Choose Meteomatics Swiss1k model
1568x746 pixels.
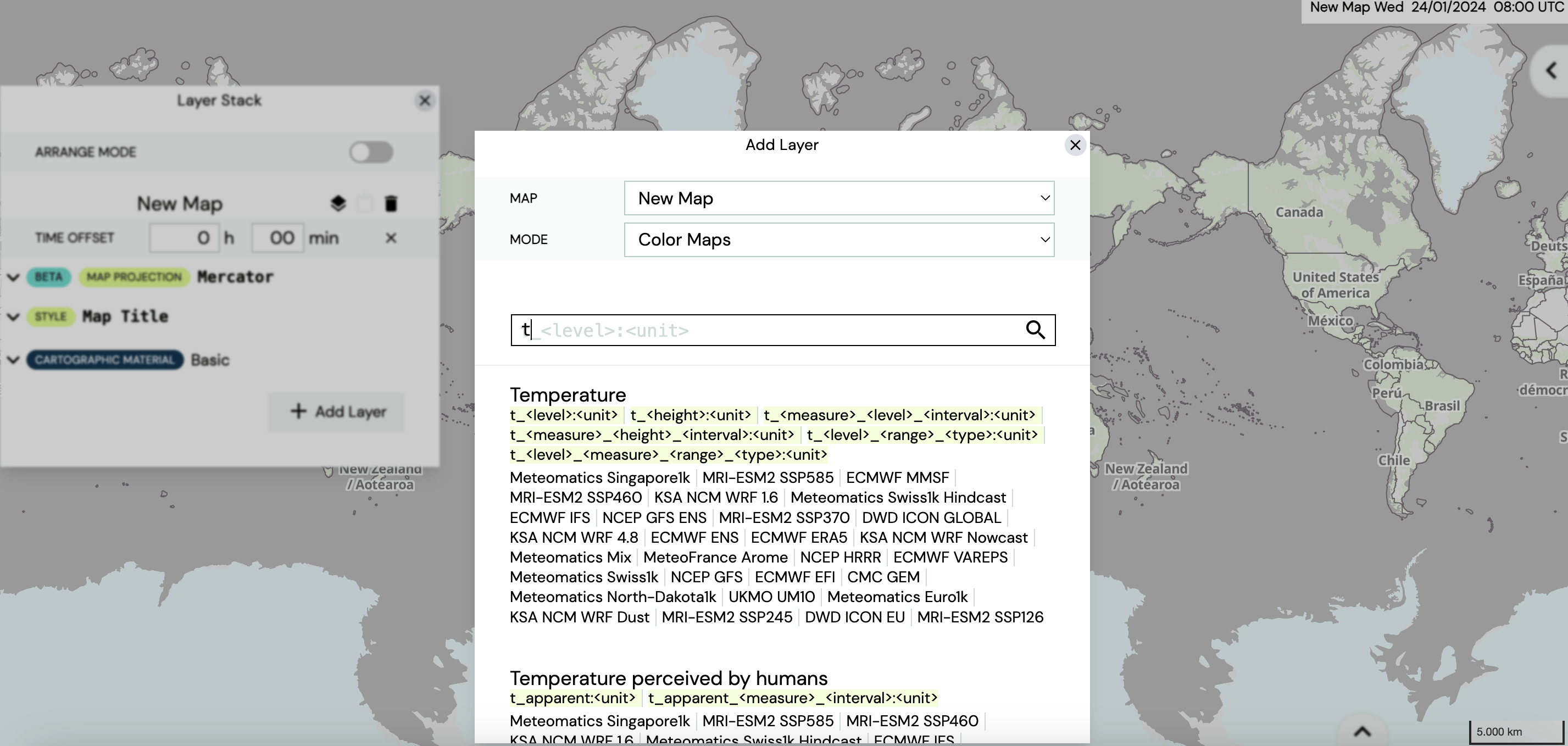(583, 577)
